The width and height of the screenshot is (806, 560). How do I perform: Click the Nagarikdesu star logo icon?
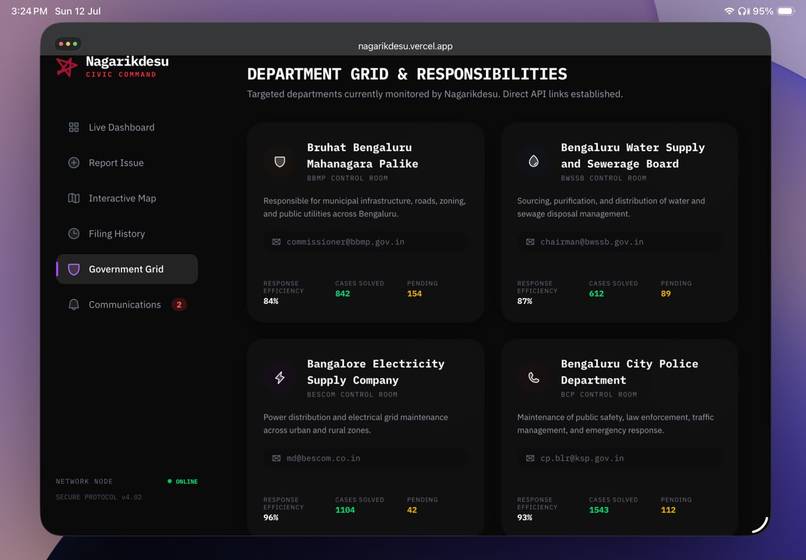point(67,67)
